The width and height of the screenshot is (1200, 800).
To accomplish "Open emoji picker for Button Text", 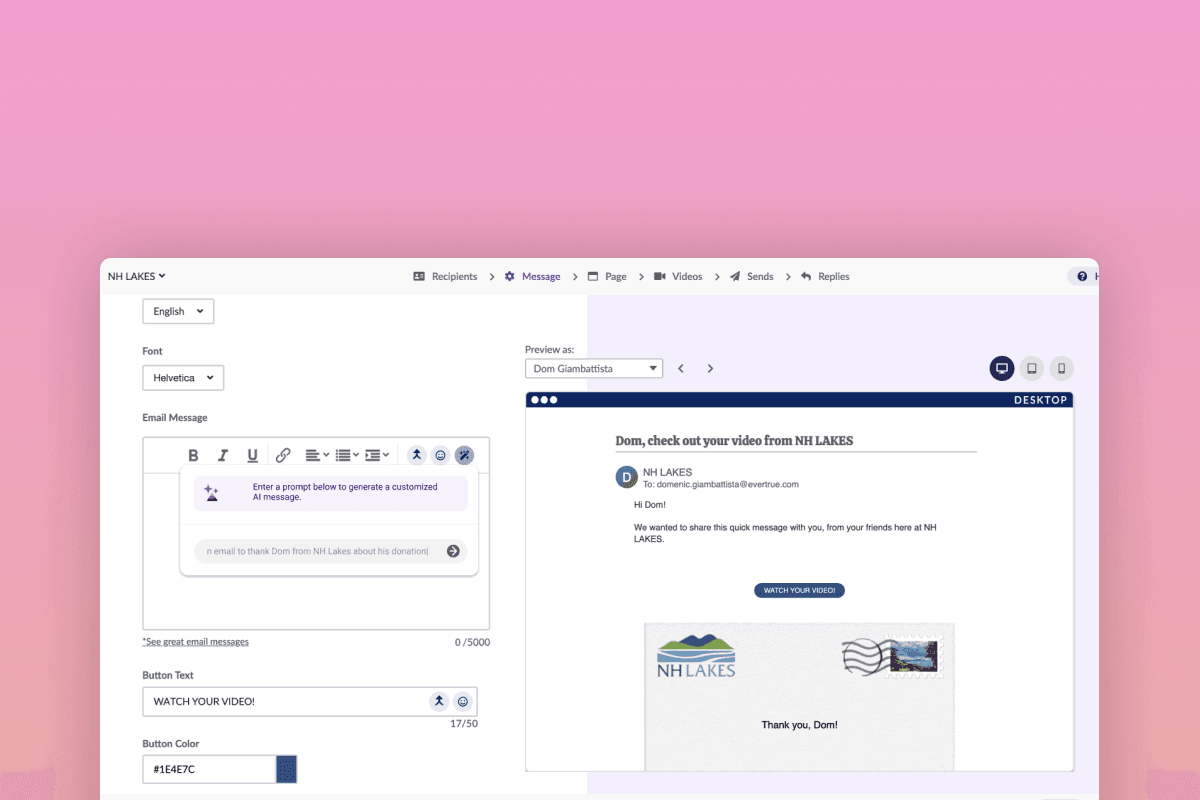I will 462,701.
